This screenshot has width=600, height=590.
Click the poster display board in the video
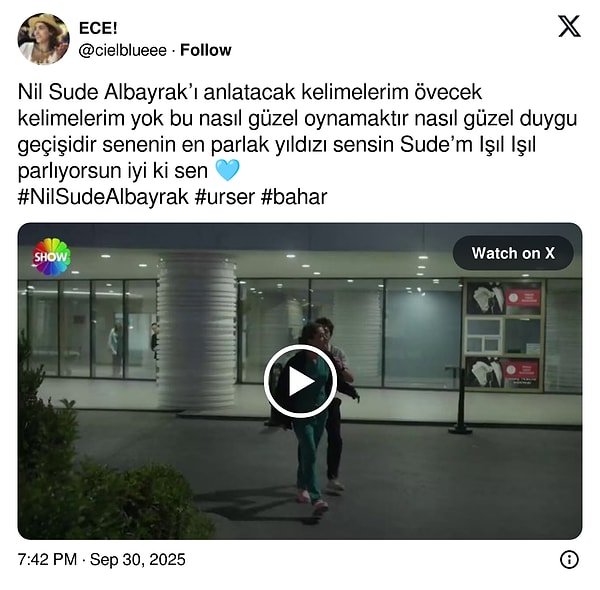pyautogui.click(x=504, y=335)
